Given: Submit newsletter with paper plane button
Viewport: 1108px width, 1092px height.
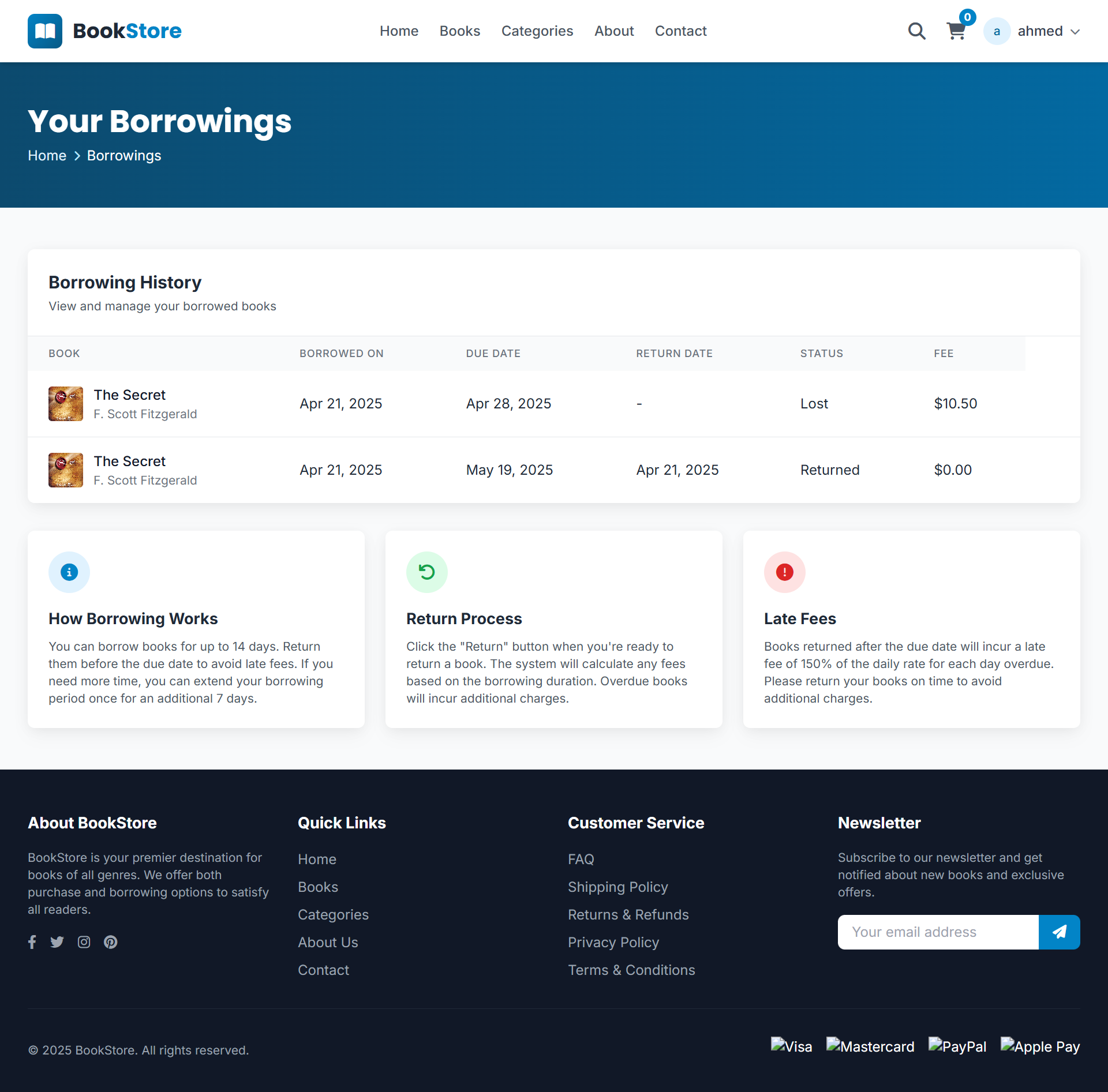Looking at the screenshot, I should tap(1059, 932).
